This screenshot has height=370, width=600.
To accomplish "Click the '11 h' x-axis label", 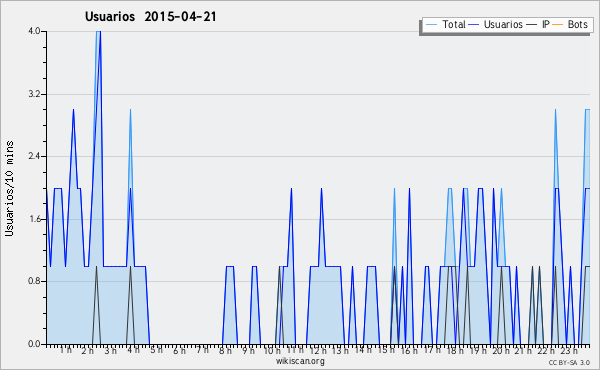I will point(295,350).
